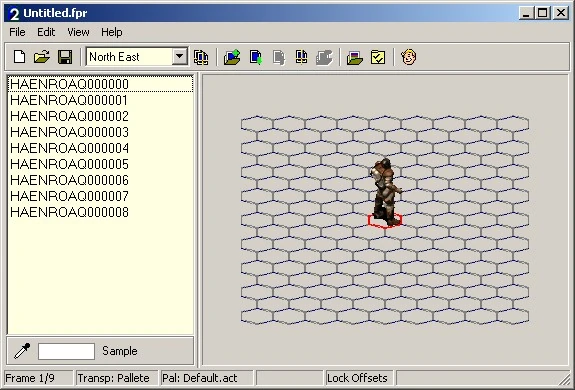Click the folder icon containing a picture
This screenshot has height=390, width=575.
pos(355,57)
